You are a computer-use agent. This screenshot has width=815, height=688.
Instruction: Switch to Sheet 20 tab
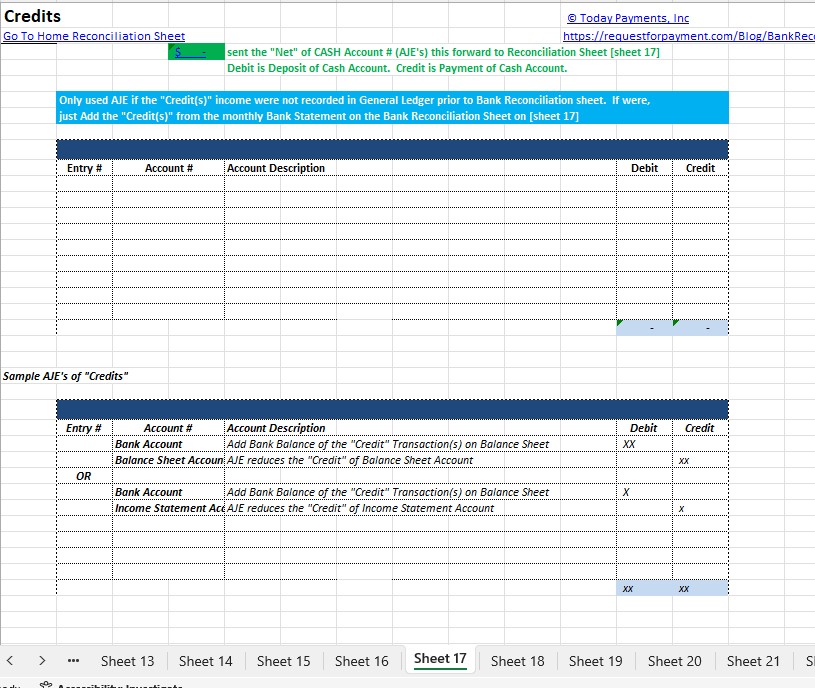pos(674,661)
